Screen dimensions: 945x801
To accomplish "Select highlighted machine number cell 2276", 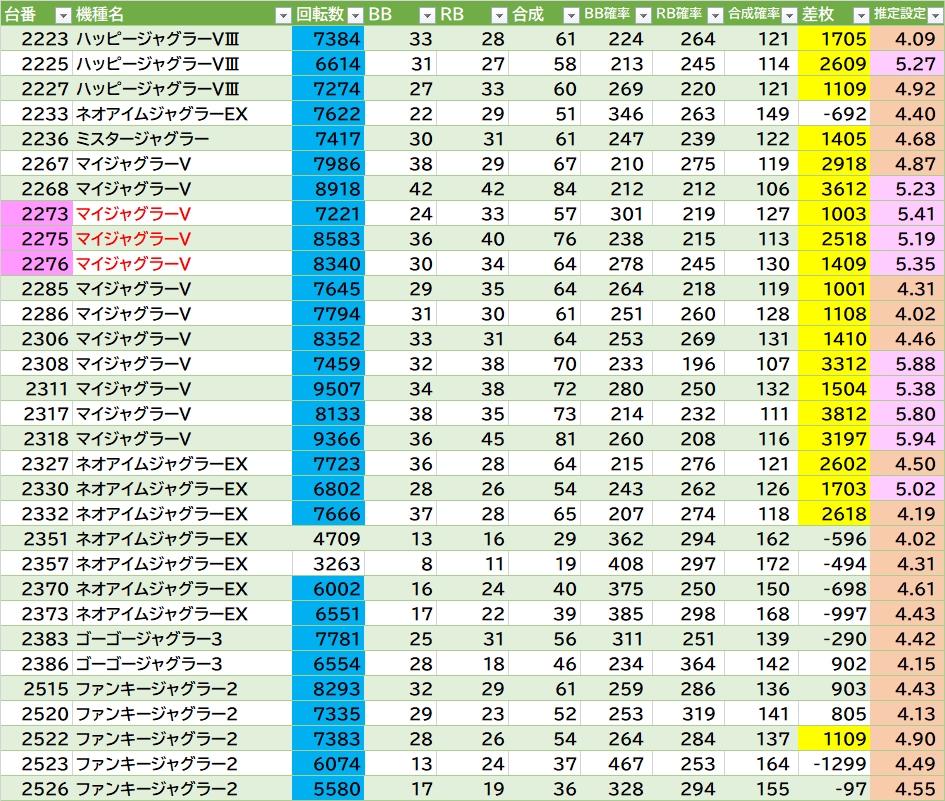I will 37,263.
